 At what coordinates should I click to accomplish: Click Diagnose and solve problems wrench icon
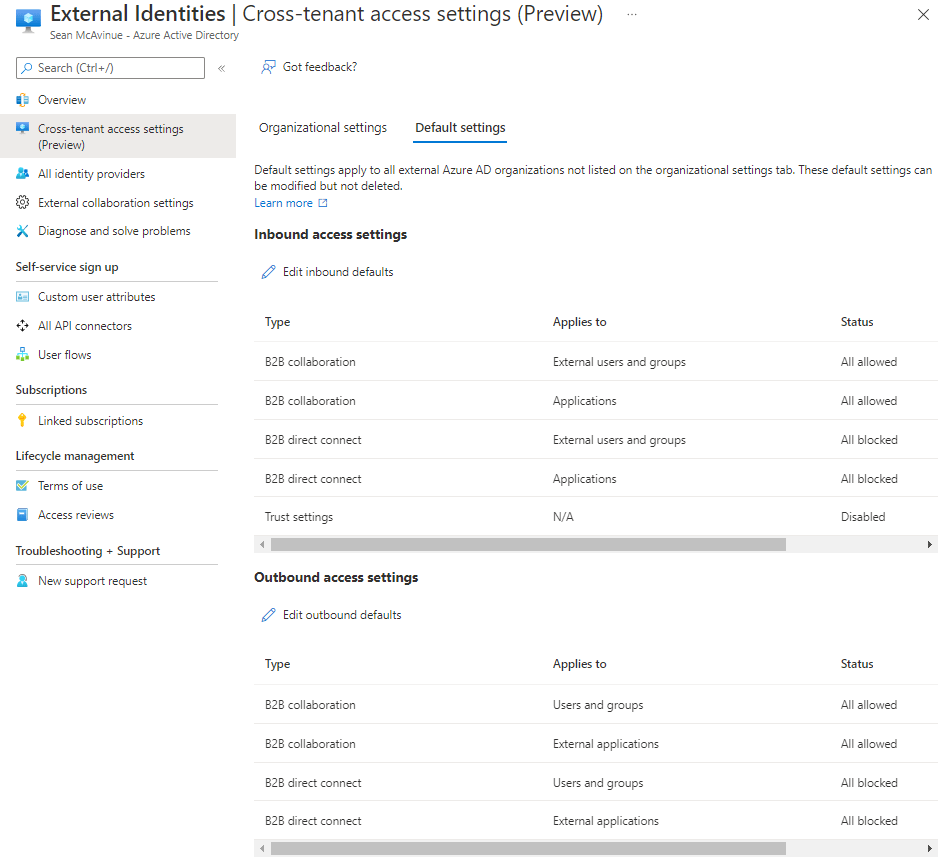(23, 231)
